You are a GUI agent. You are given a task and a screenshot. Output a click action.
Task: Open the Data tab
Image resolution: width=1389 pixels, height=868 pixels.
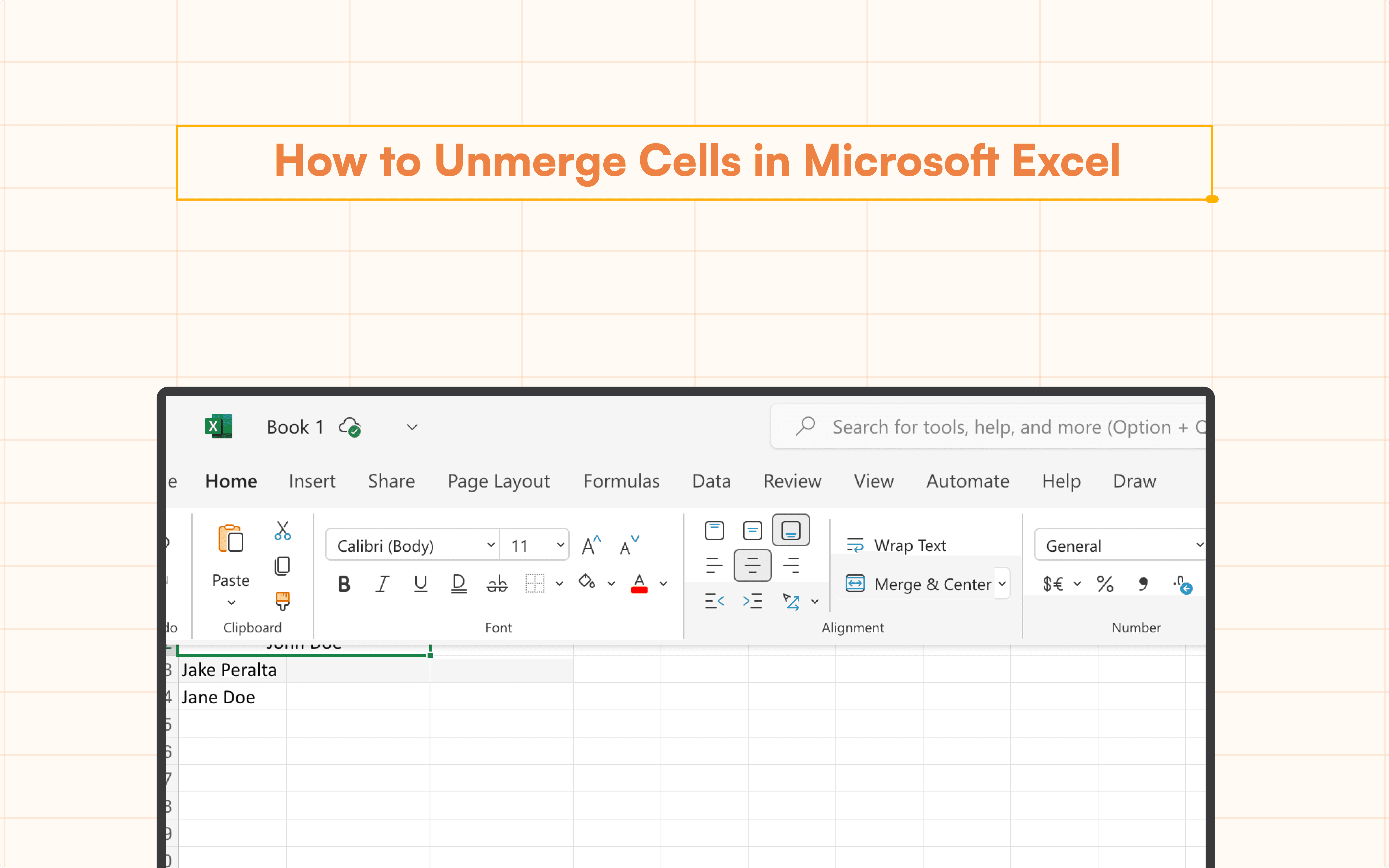point(712,481)
